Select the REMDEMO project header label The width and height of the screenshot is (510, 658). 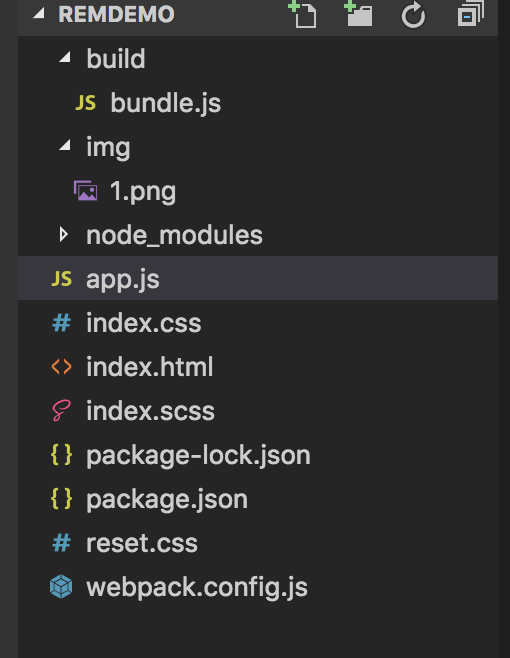coord(116,14)
